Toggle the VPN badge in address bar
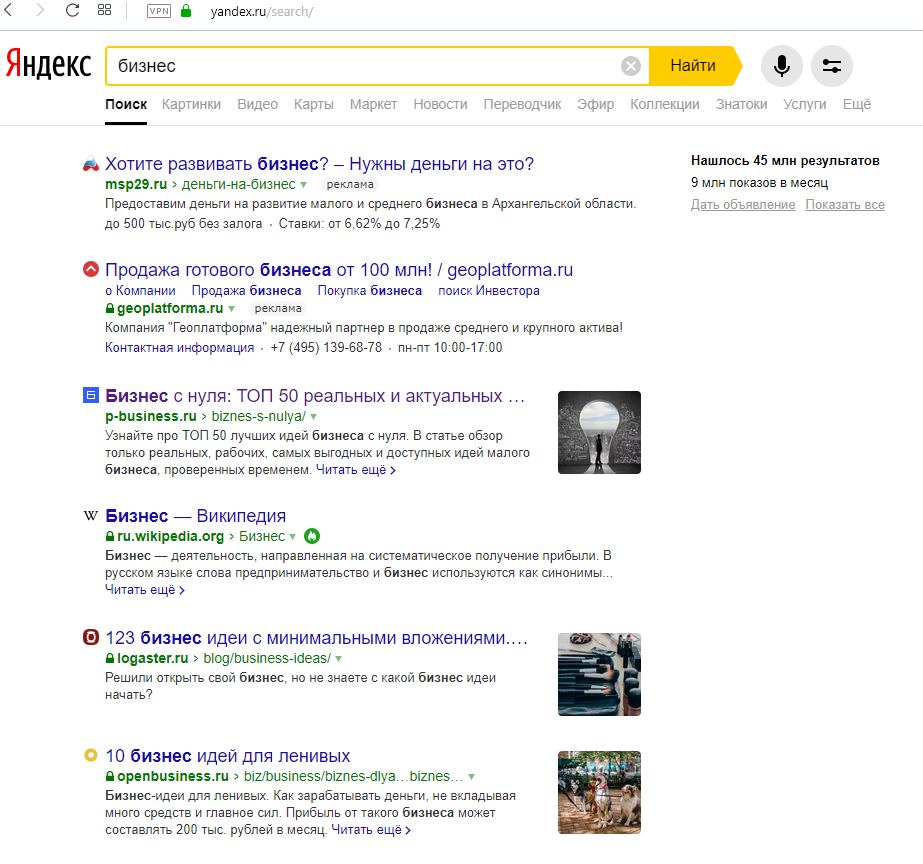Image resolution: width=923 pixels, height=864 pixels. coord(159,11)
